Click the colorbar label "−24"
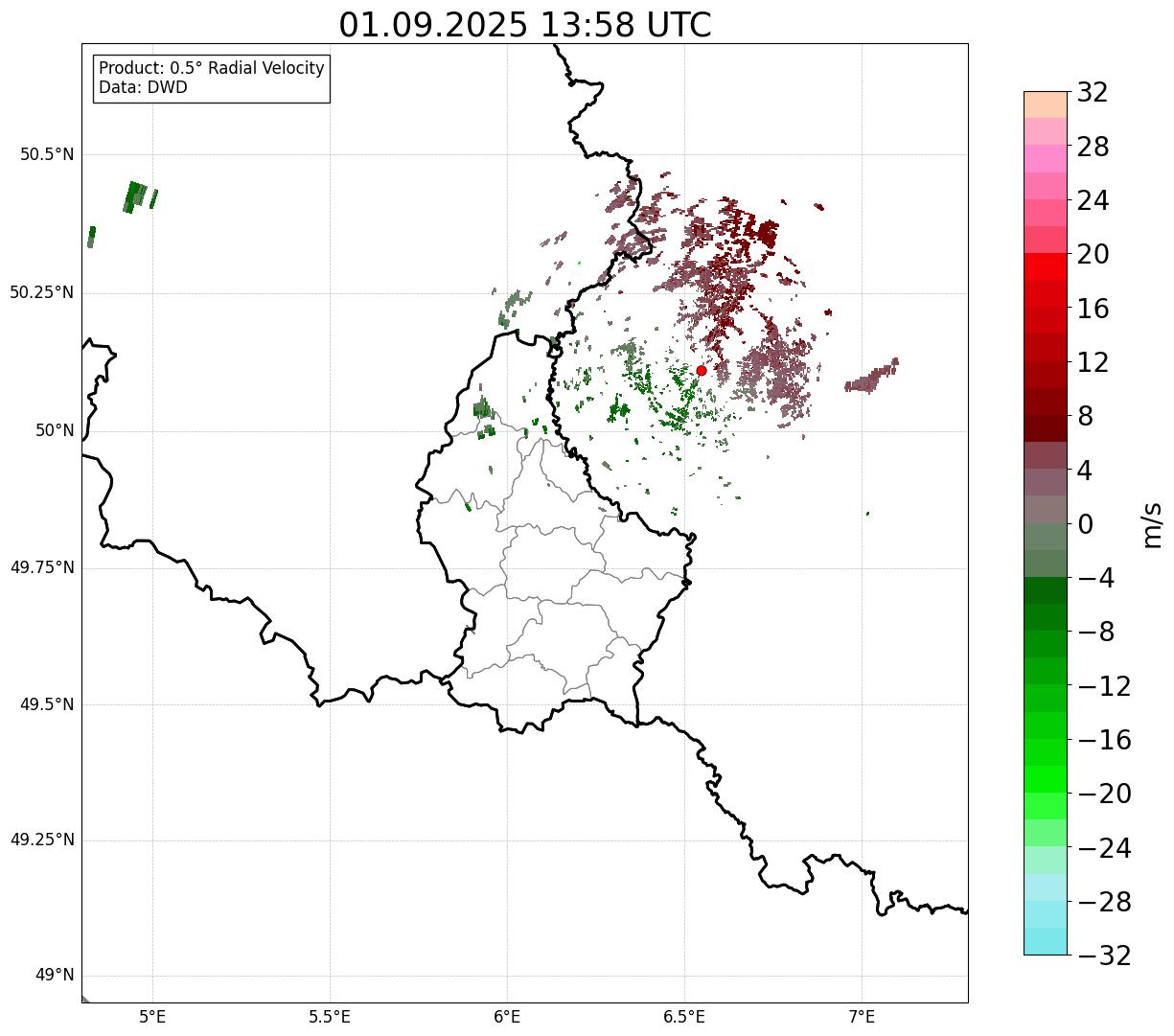 (1104, 848)
